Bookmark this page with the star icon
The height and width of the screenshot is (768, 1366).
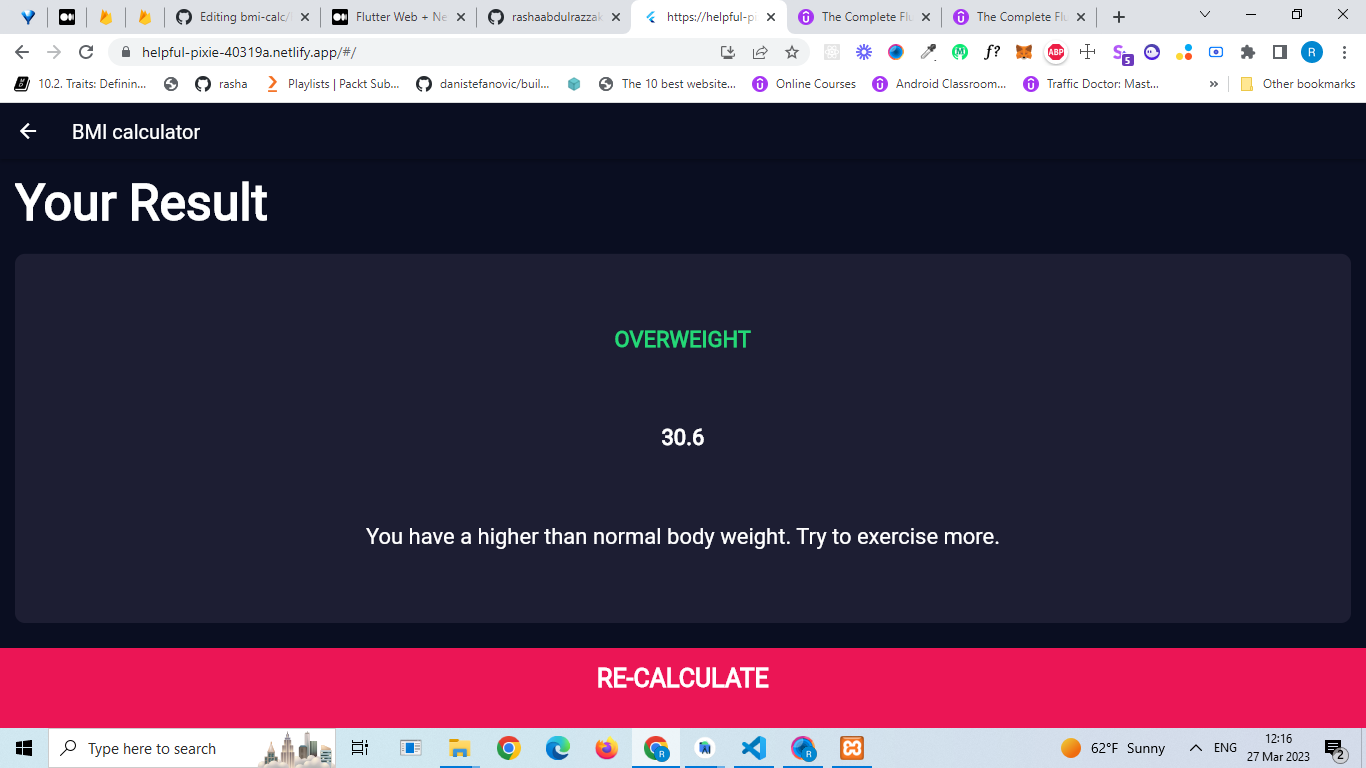click(x=792, y=52)
